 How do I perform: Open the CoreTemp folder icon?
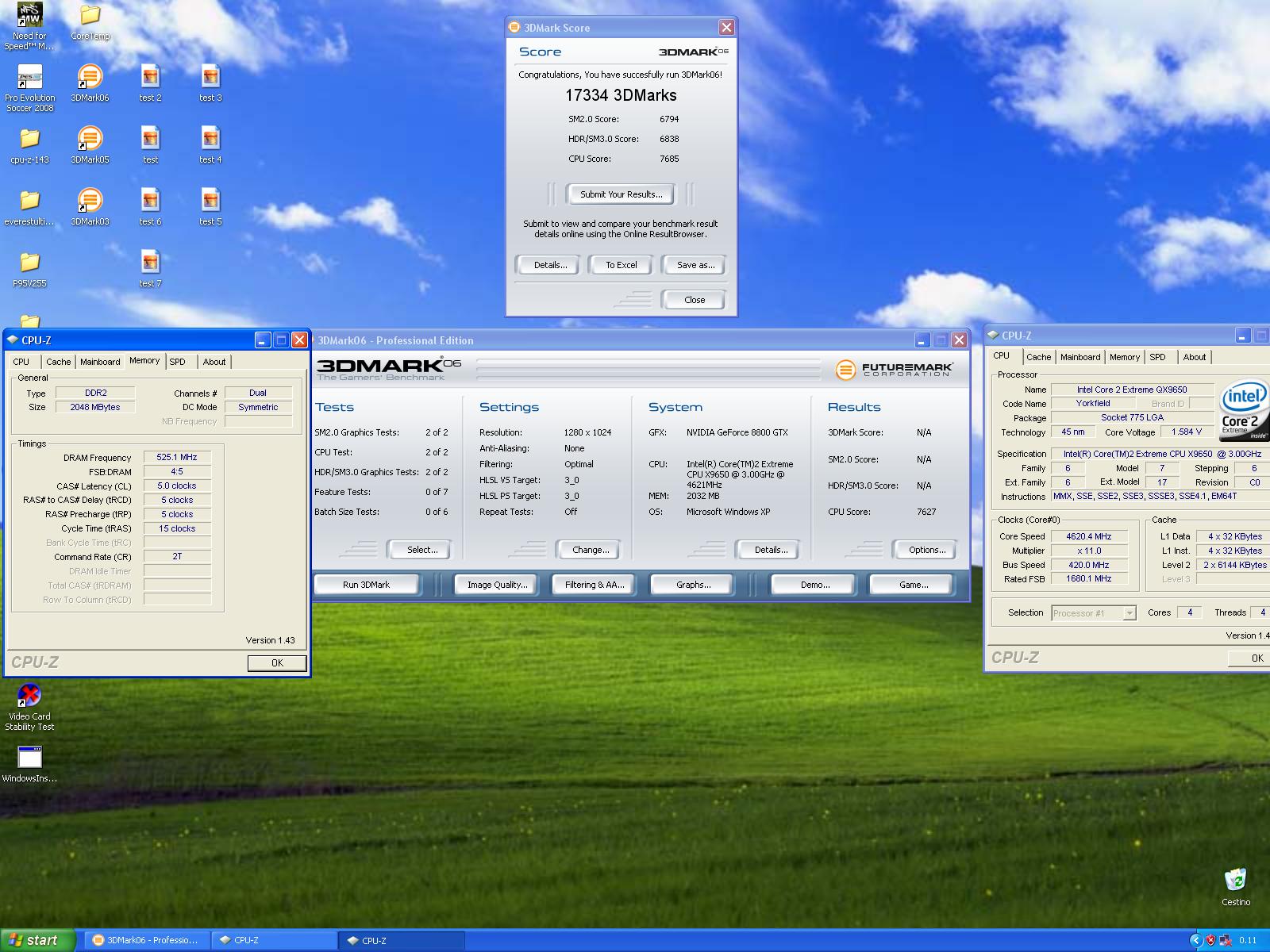[x=90, y=22]
